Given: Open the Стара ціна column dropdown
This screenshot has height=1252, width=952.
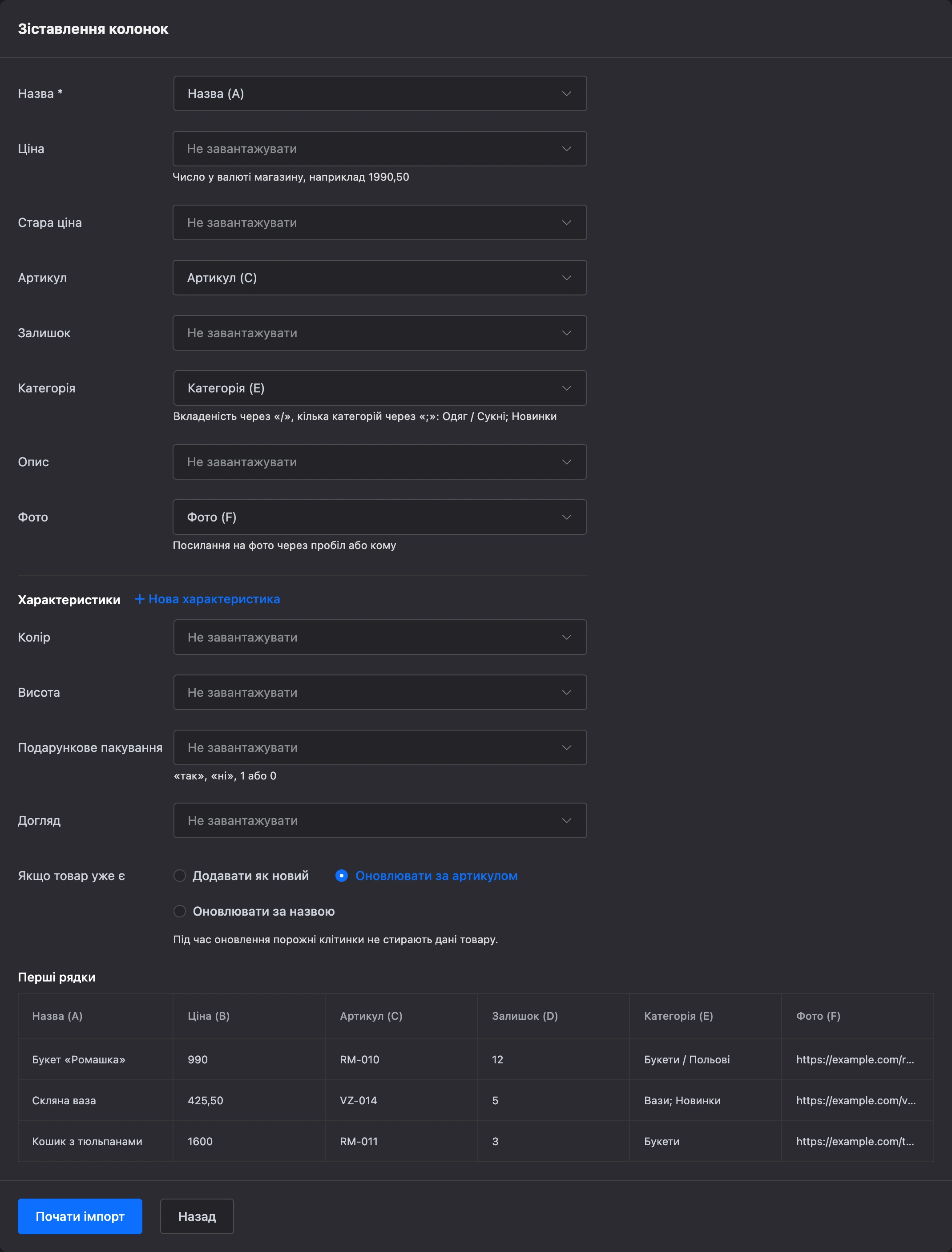Looking at the screenshot, I should pos(379,223).
